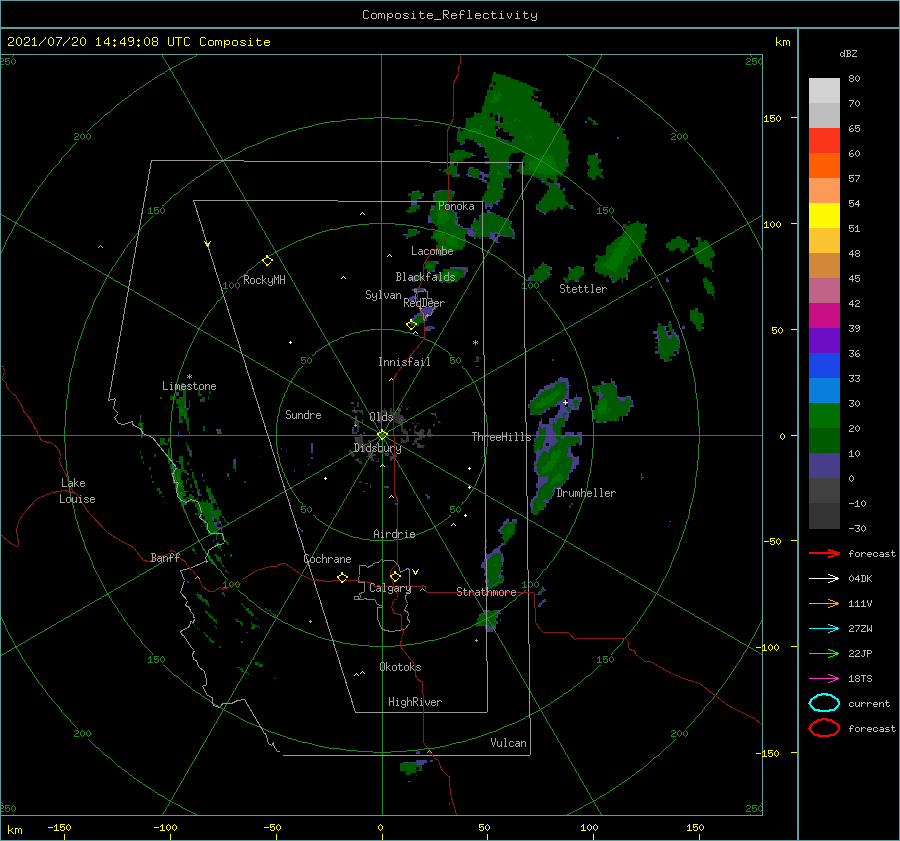The width and height of the screenshot is (900, 841).
Task: Click the Sundre town label
Action: click(x=303, y=414)
